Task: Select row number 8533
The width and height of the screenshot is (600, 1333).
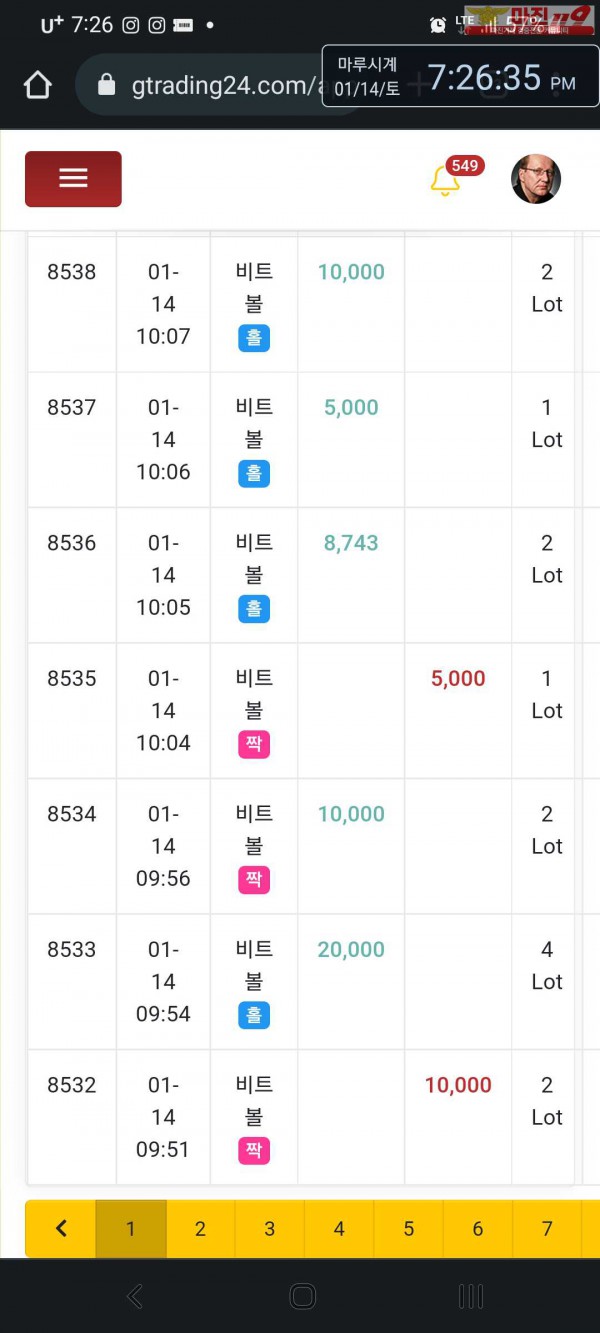Action: click(x=72, y=949)
